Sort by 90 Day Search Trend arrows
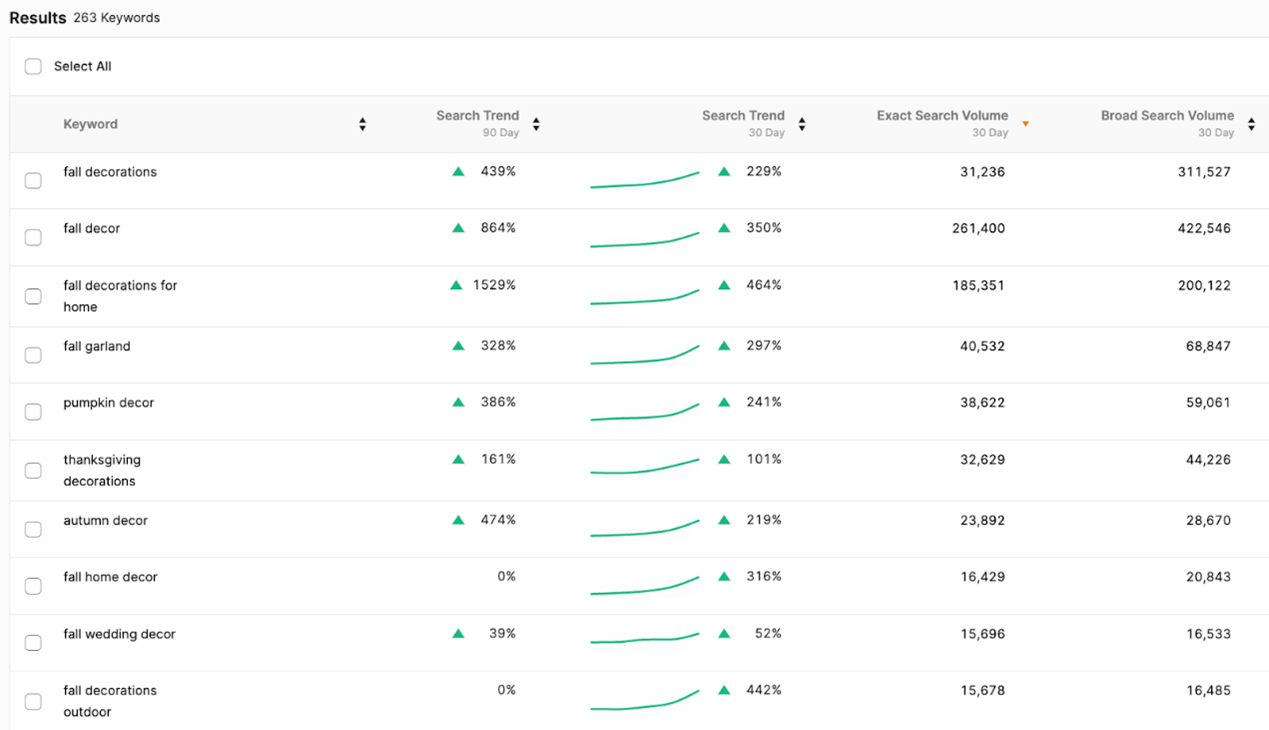This screenshot has height=730, width=1269. click(x=536, y=124)
